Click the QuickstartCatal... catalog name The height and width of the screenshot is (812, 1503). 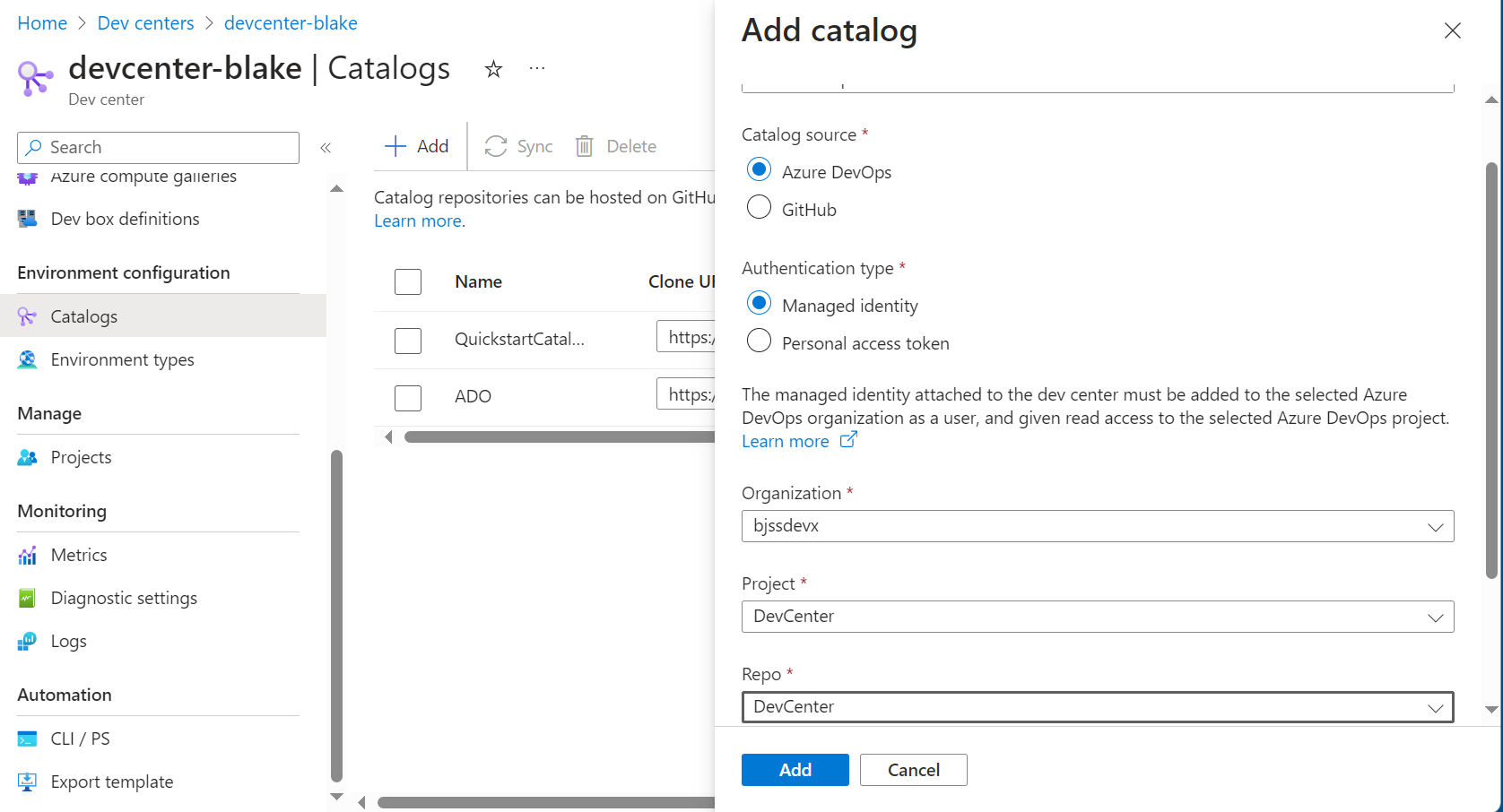[x=519, y=340]
